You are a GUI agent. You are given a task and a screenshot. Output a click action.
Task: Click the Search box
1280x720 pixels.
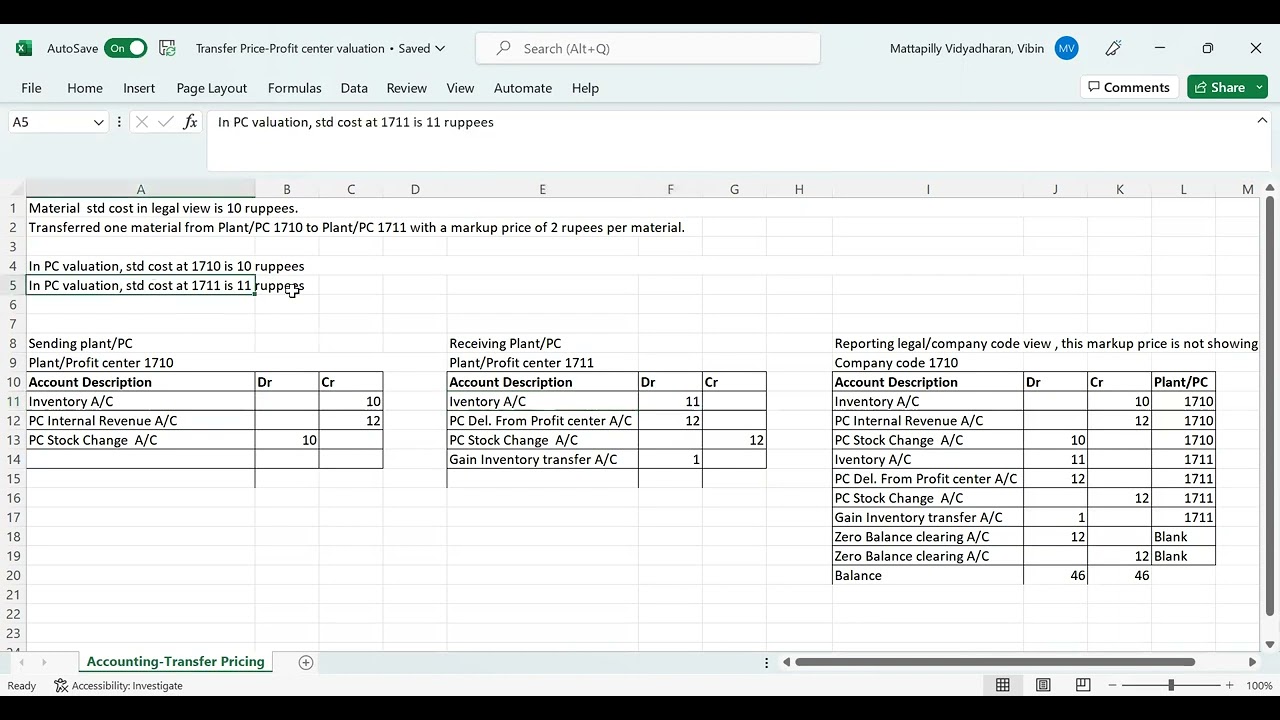(x=648, y=48)
